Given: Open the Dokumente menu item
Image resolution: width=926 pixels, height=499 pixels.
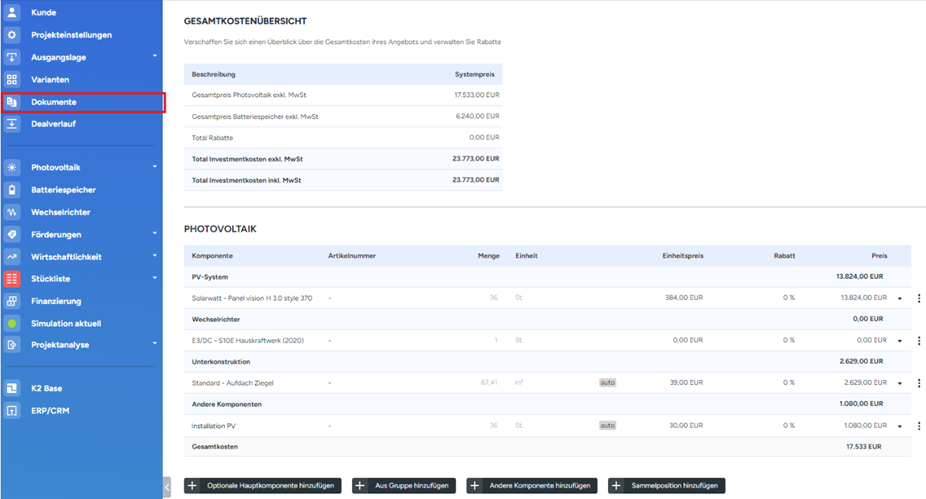Looking at the screenshot, I should (54, 102).
